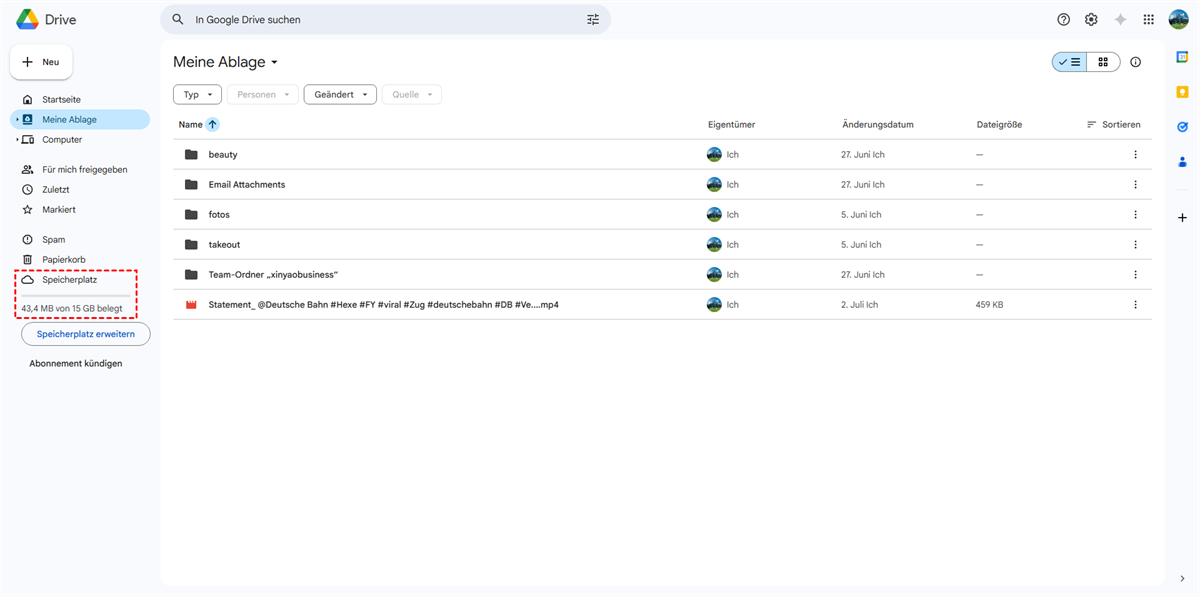Open the Typ filter dropdown

point(197,95)
